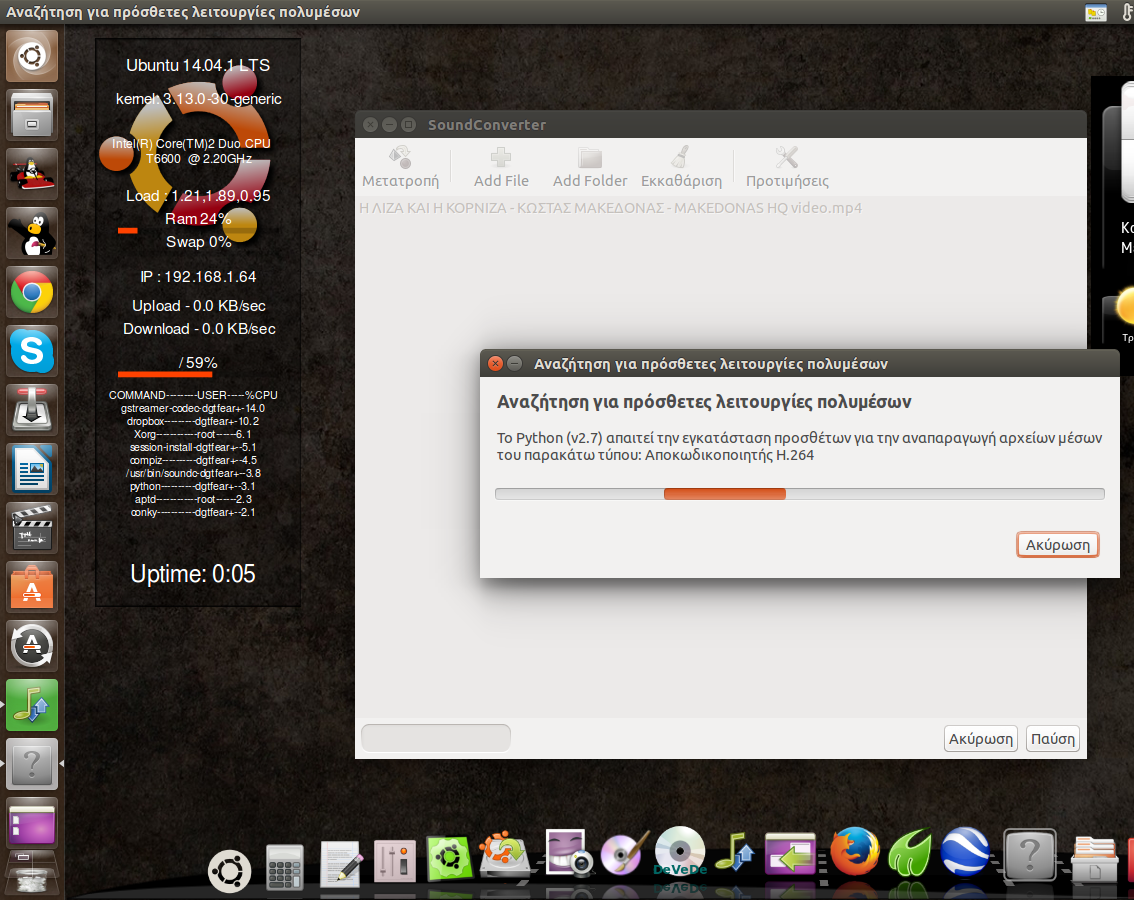Open the calculator in the bottom dock
1134x900 pixels.
[x=284, y=865]
